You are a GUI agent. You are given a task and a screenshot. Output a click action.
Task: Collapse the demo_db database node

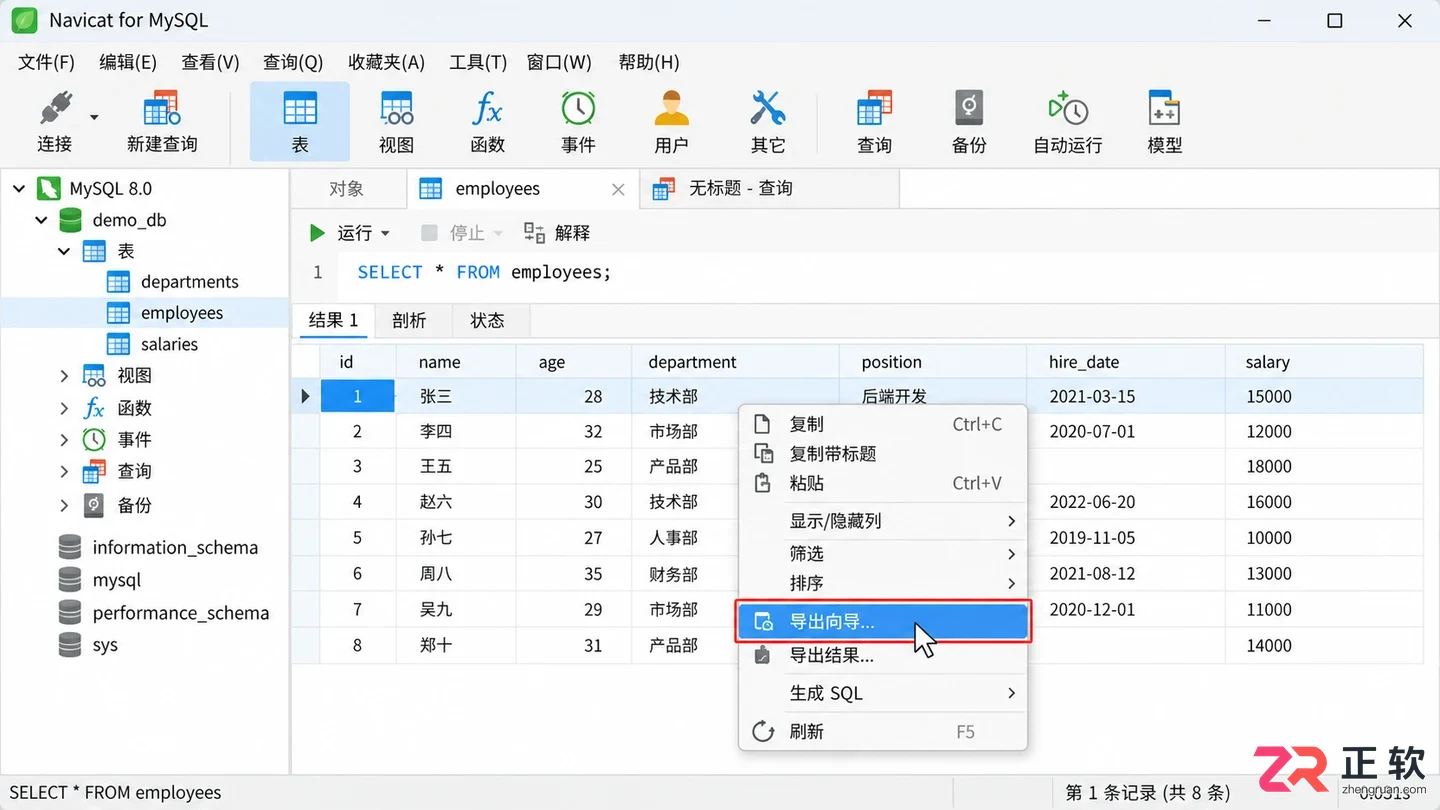(x=41, y=220)
